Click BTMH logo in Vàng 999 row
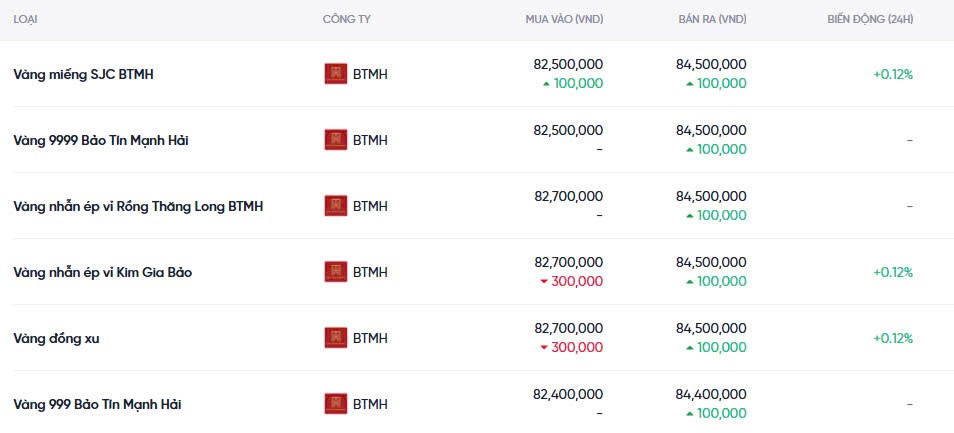 pyautogui.click(x=336, y=404)
